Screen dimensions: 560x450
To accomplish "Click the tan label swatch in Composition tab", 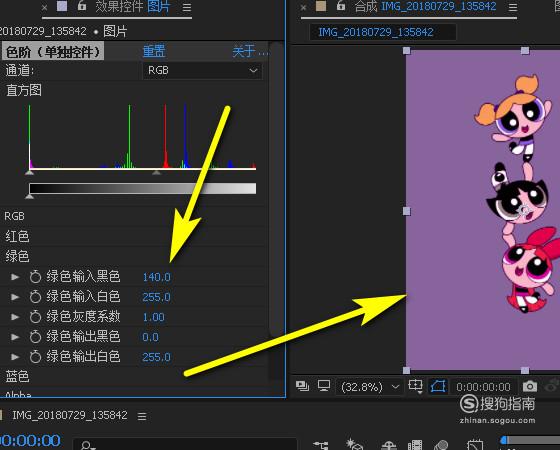I will tap(321, 6).
